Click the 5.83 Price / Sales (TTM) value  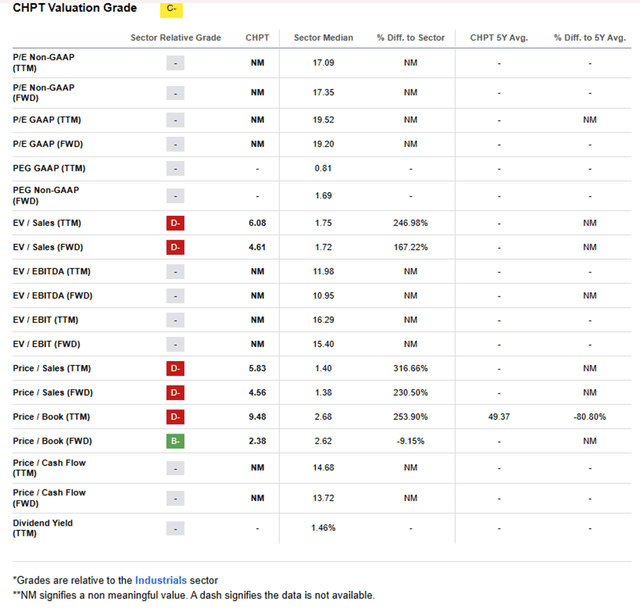[x=257, y=368]
